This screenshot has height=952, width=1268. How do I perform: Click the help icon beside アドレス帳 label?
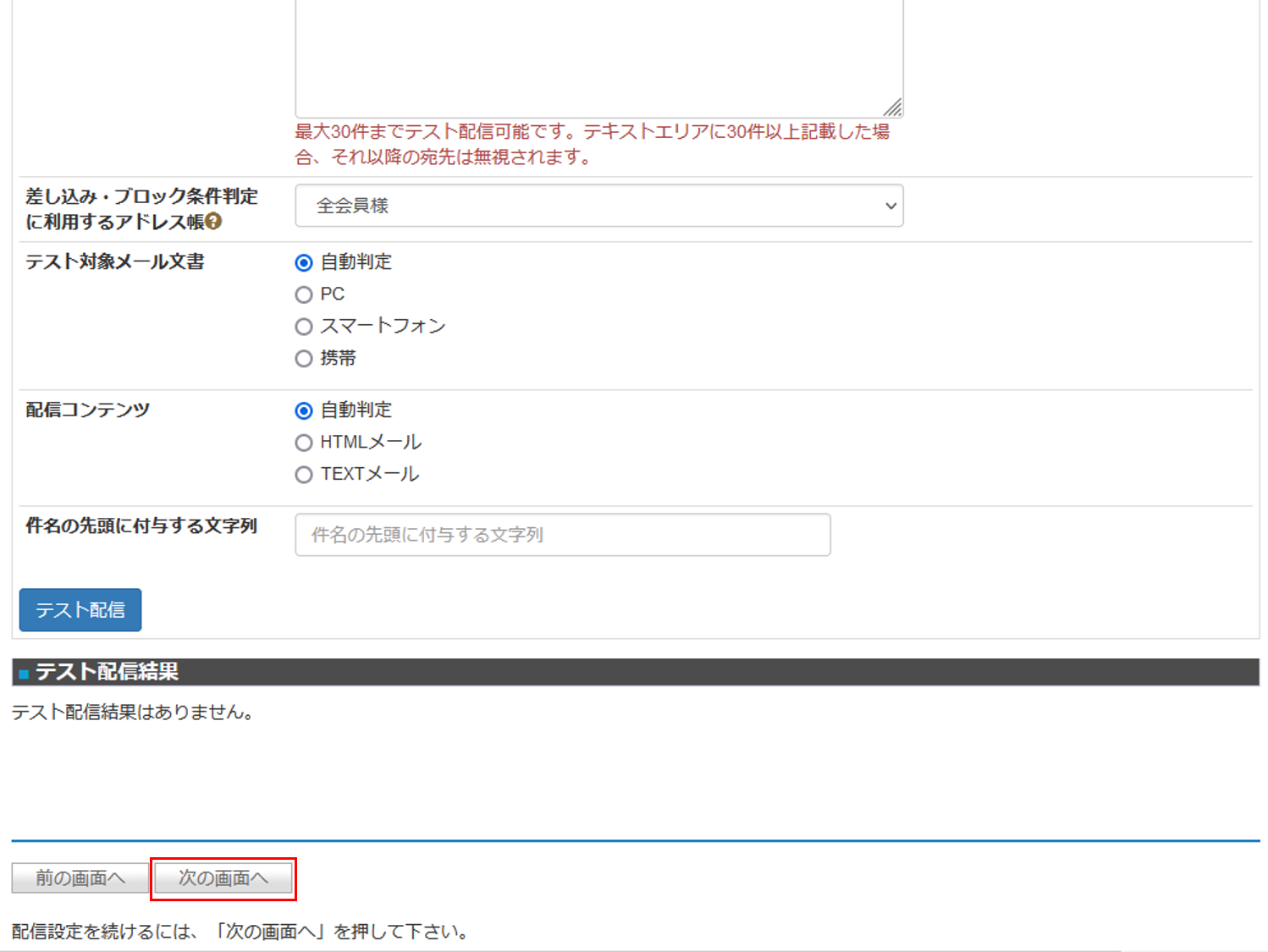(214, 222)
